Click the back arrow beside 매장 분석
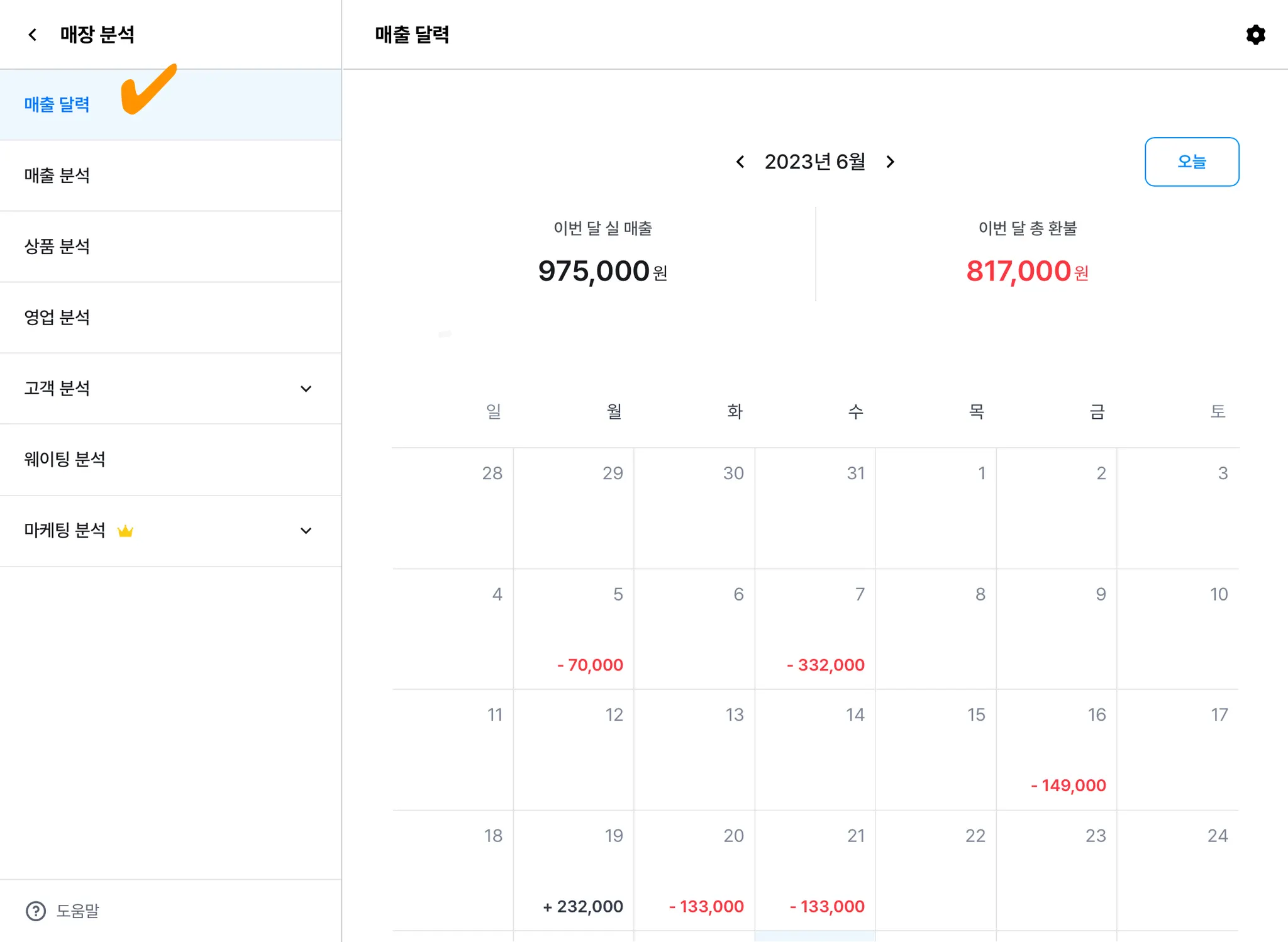 point(33,35)
